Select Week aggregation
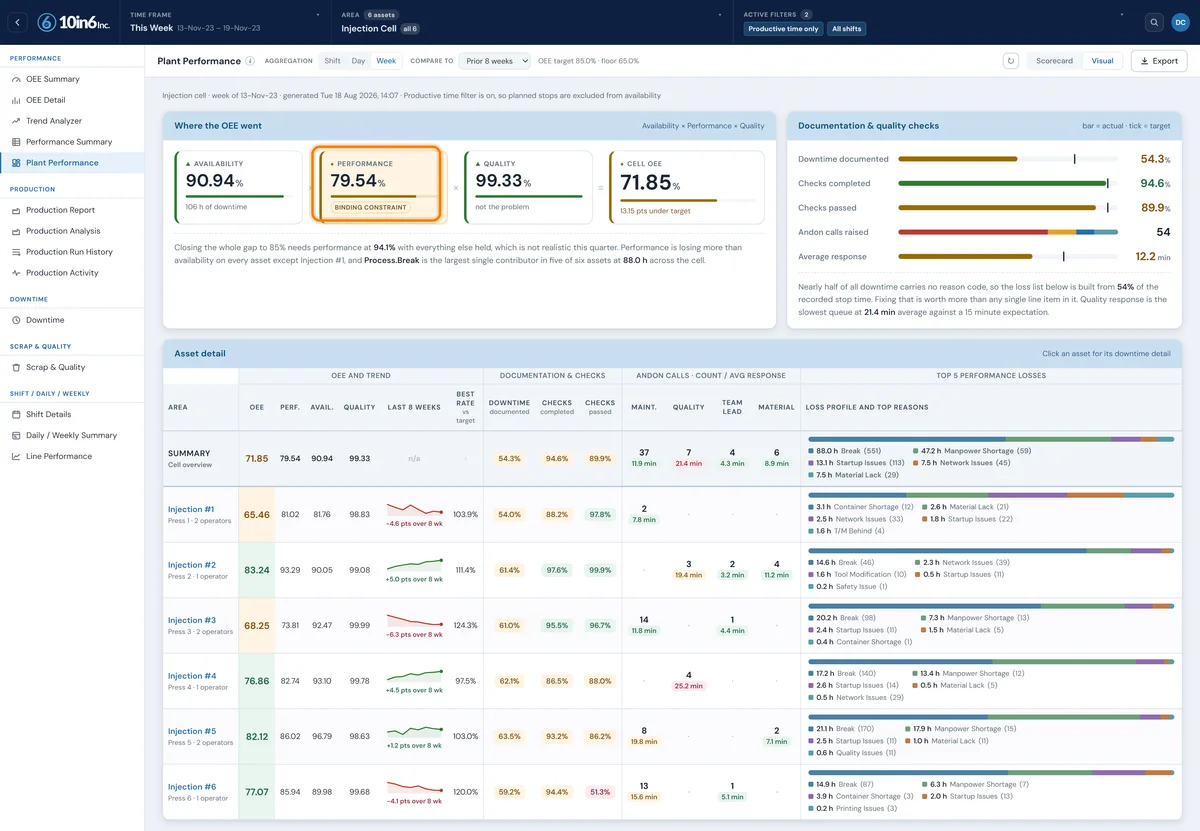 (386, 61)
